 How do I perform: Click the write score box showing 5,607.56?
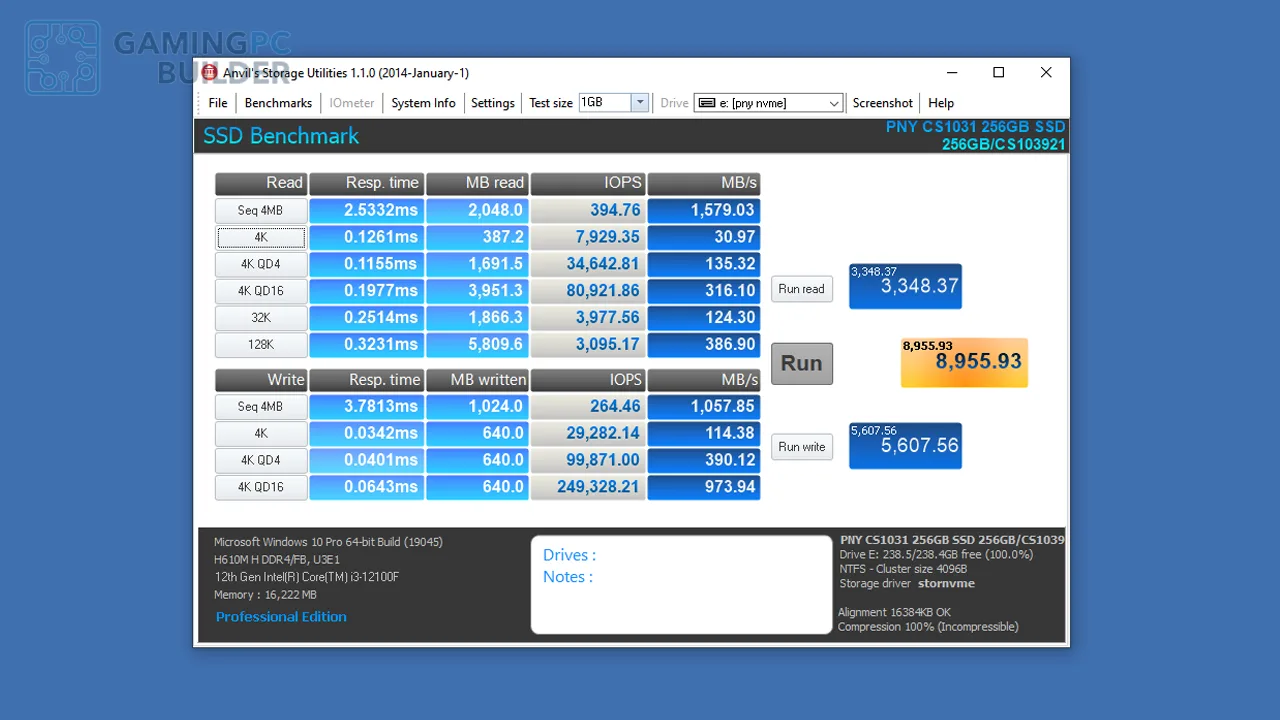tap(905, 445)
